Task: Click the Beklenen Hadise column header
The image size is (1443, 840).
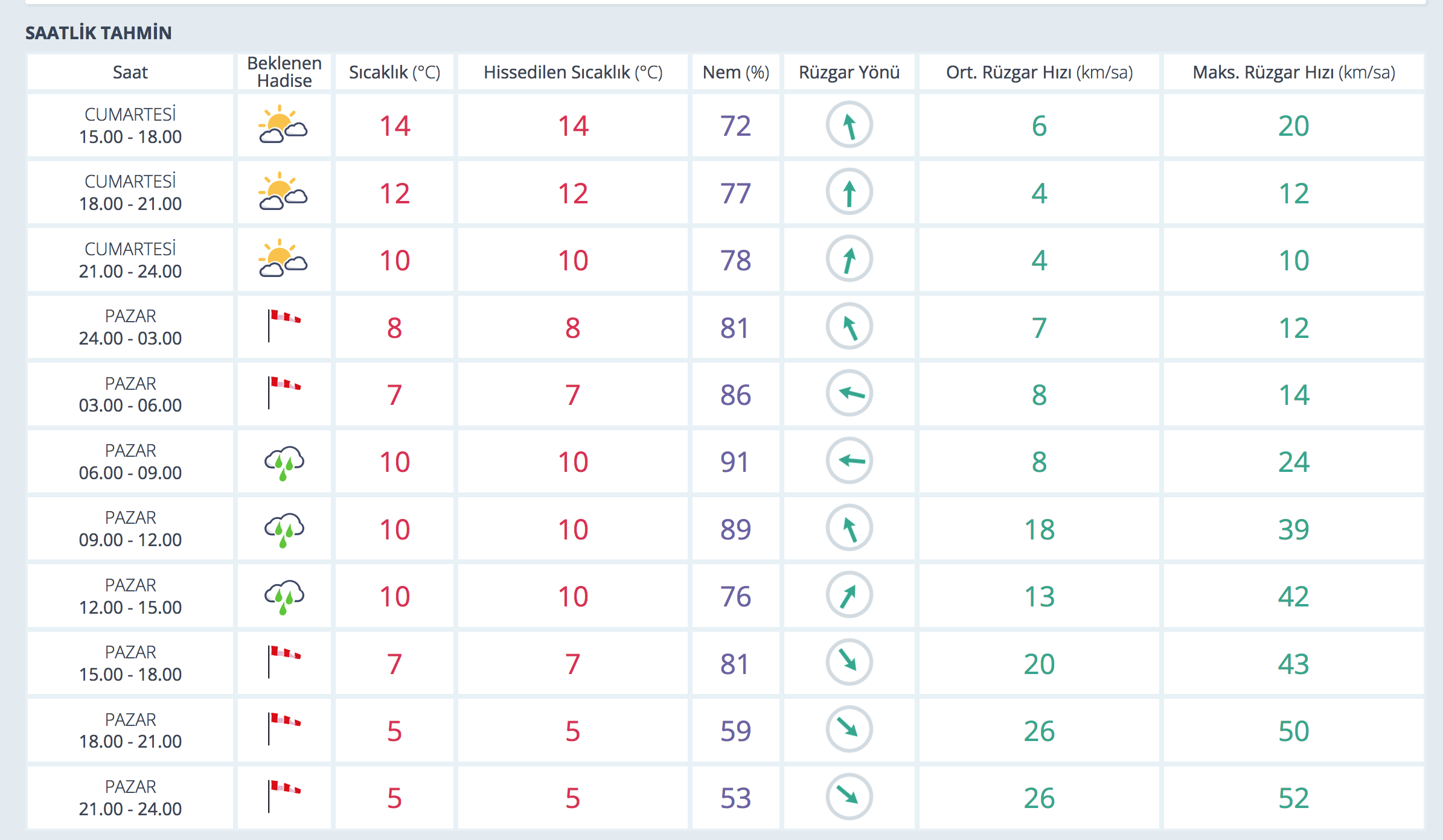Action: [284, 72]
